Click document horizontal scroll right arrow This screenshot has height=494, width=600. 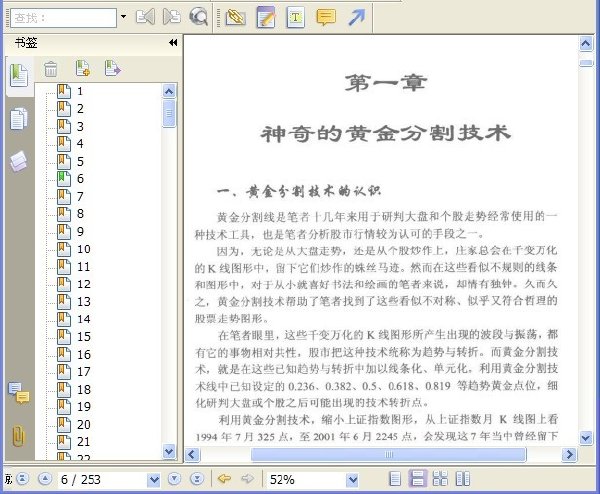click(569, 454)
